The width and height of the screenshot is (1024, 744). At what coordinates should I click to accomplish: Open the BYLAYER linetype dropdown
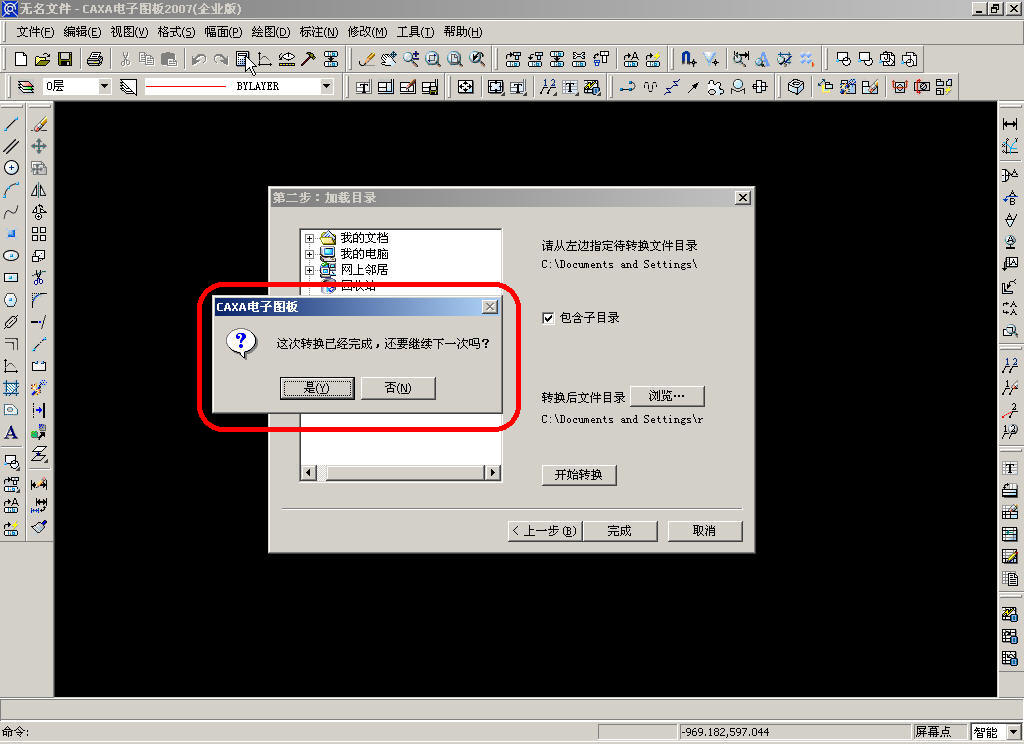(x=327, y=86)
